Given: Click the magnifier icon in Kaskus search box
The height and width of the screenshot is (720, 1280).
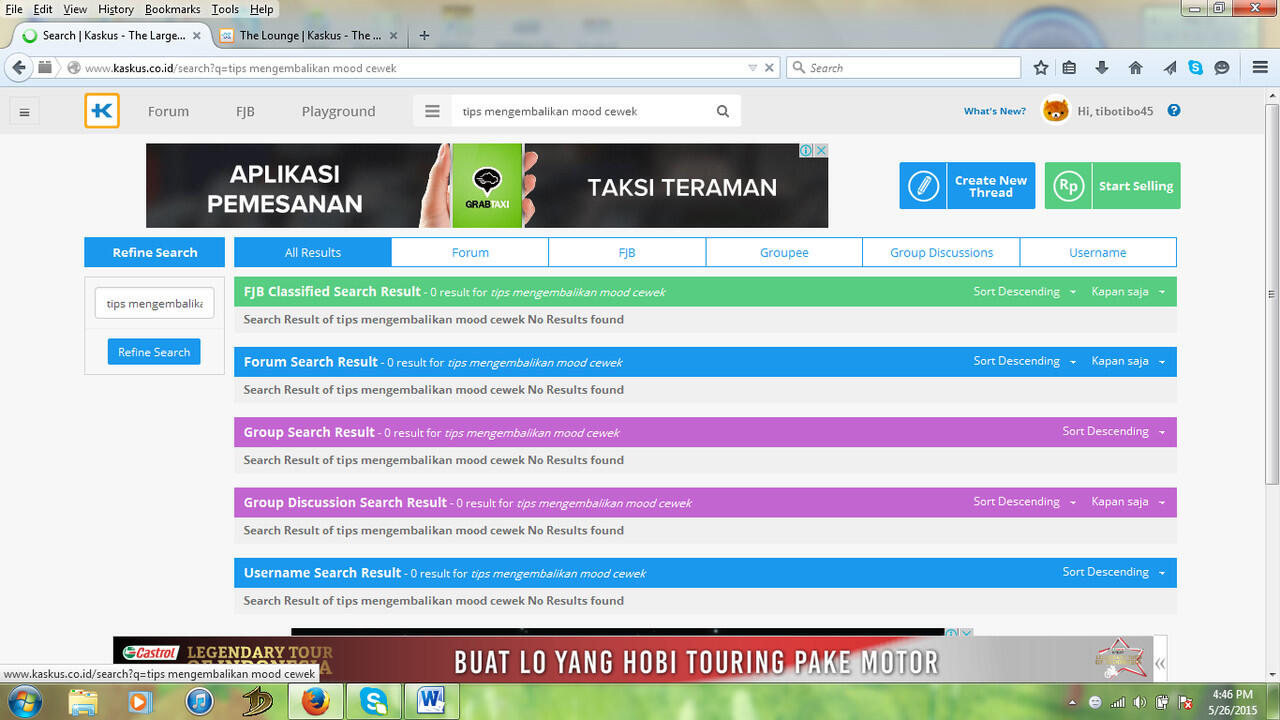Looking at the screenshot, I should (723, 111).
